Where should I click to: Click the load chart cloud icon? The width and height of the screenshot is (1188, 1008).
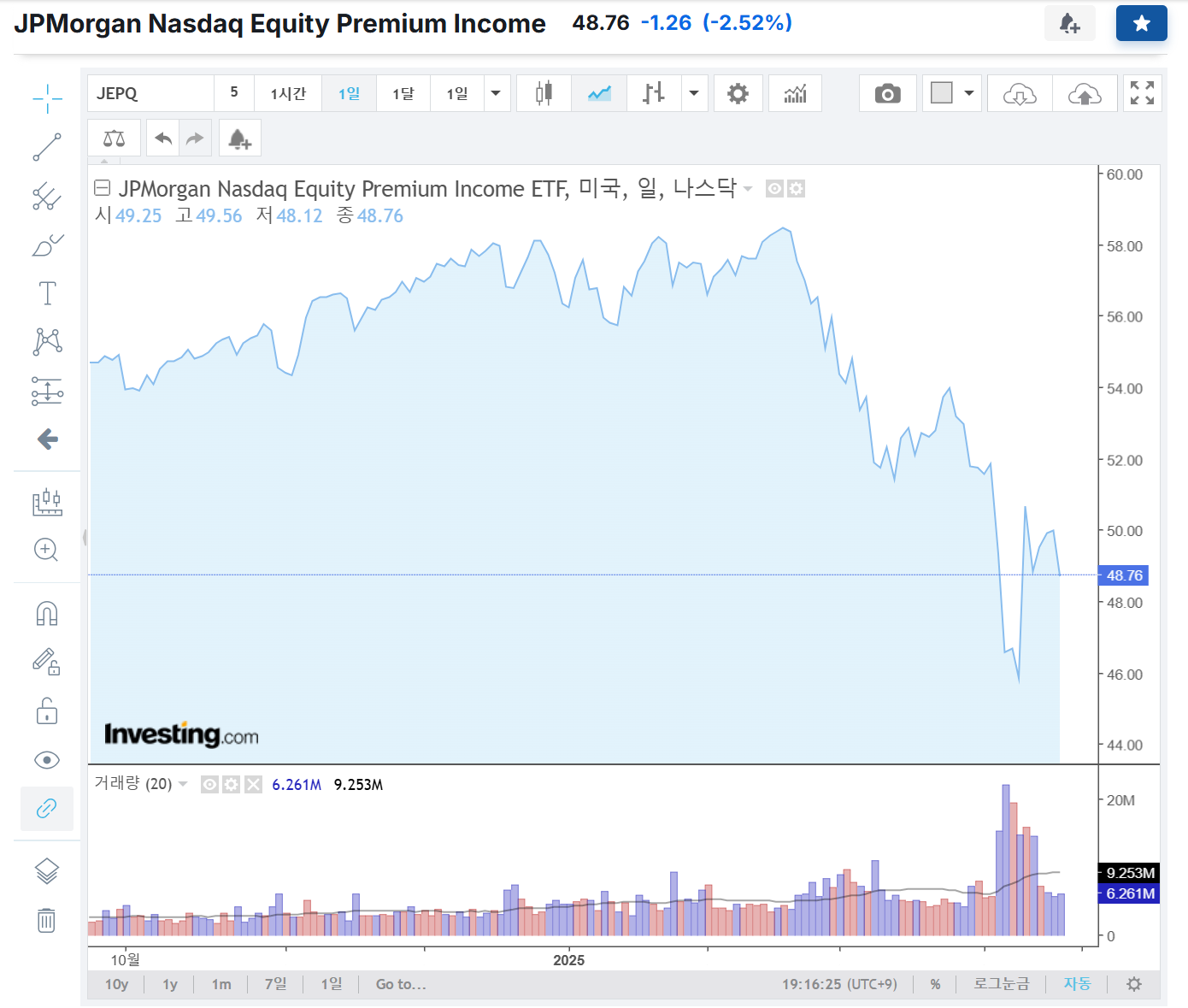click(x=1020, y=93)
